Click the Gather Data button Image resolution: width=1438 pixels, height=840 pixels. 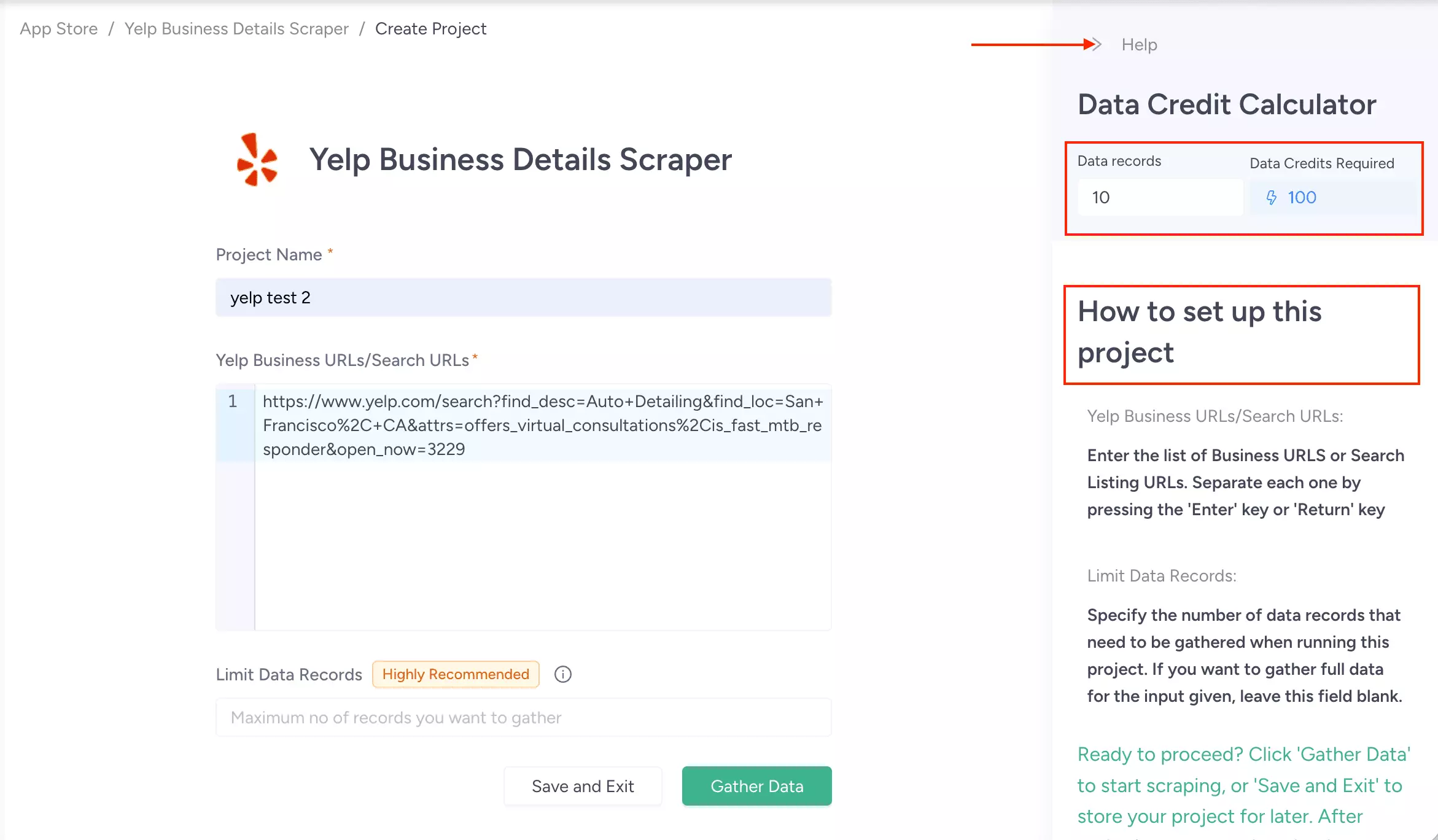[756, 786]
